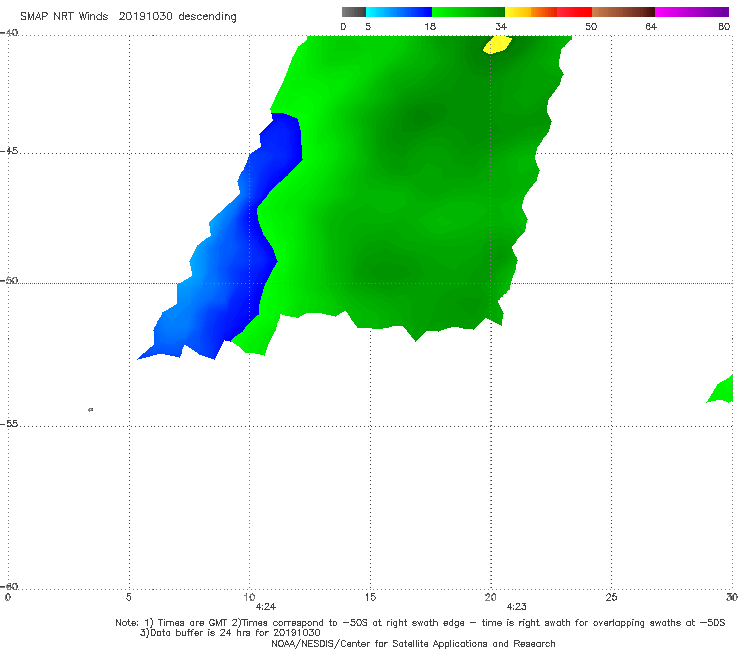740x650 pixels.
Task: Click the longitude label '25' on the bottom axis
Action: (x=611, y=598)
